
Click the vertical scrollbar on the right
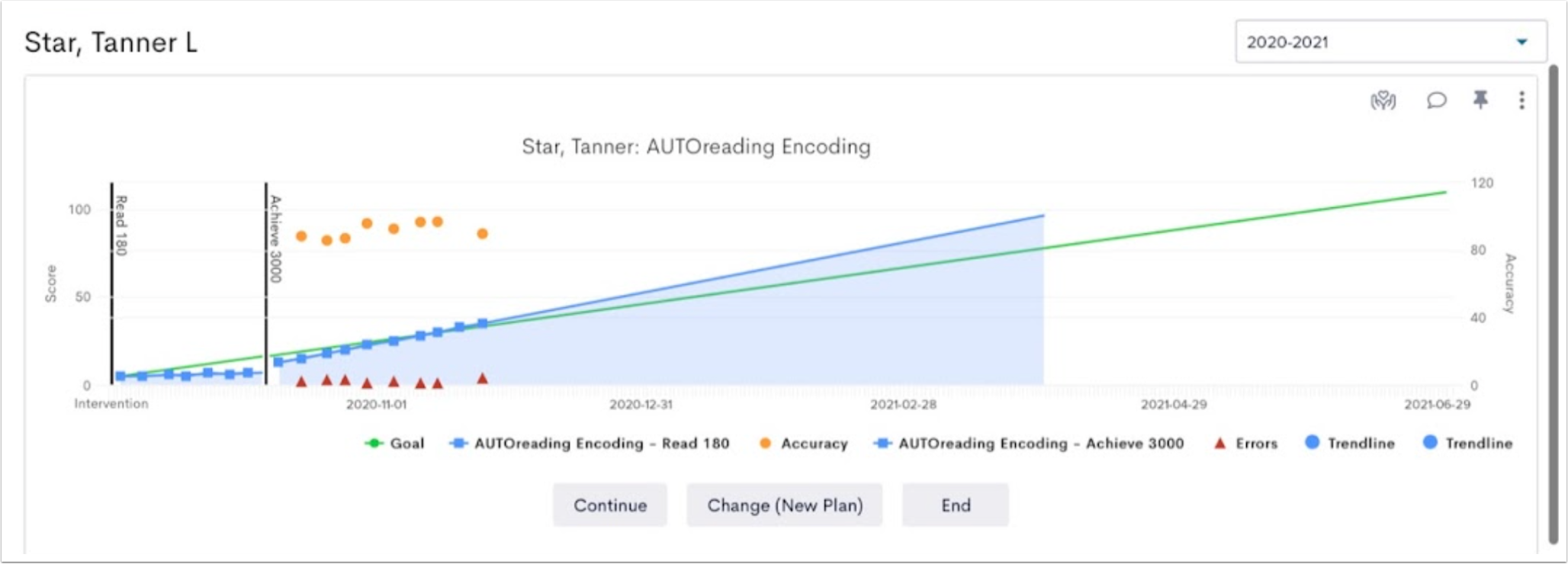[1553, 305]
